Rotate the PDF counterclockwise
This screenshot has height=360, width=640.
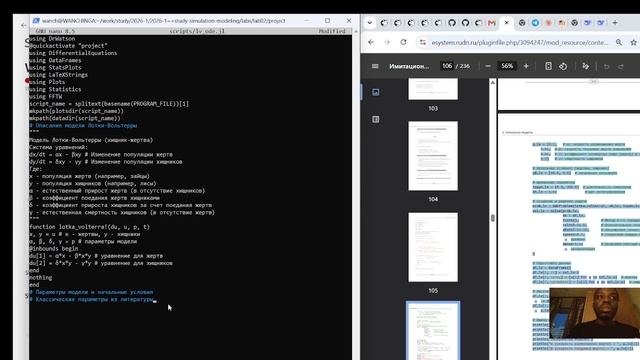coord(563,66)
